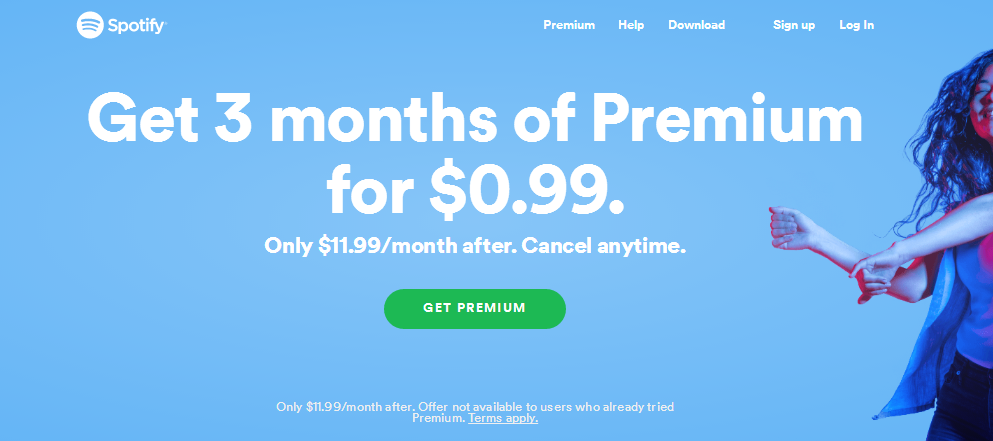Click Log In in top navigation

(856, 25)
